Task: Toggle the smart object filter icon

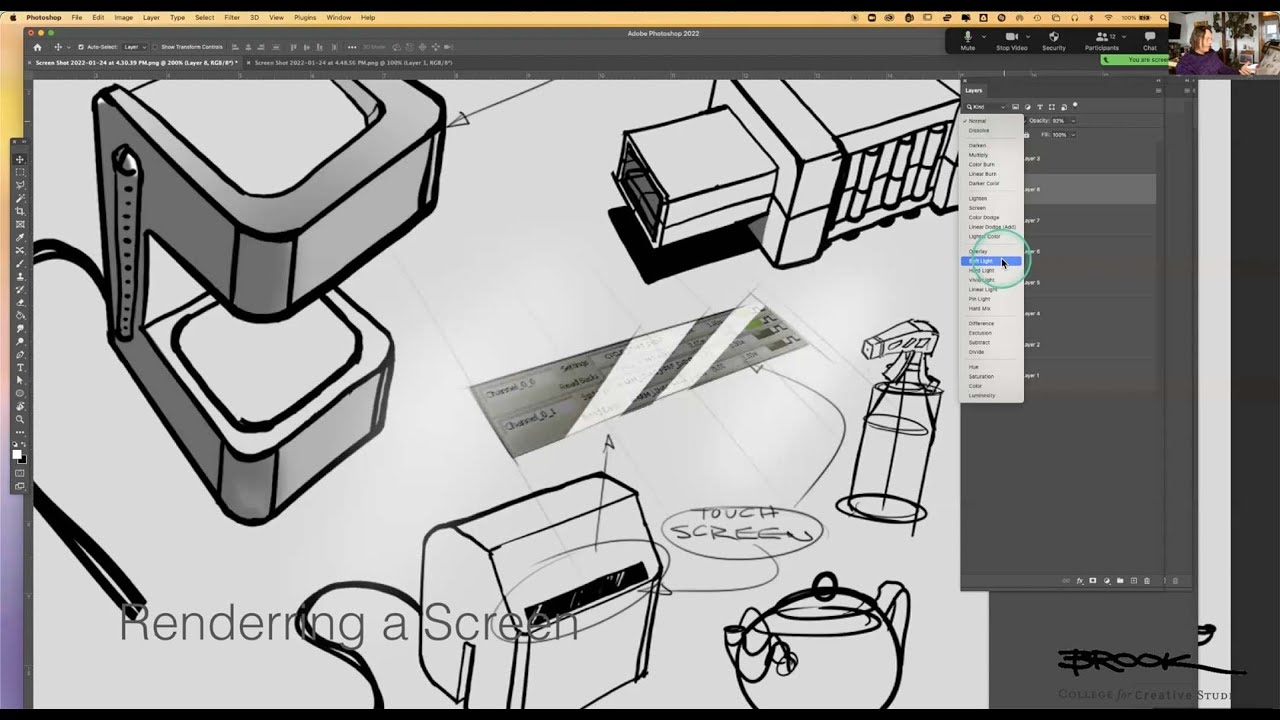Action: point(1063,107)
